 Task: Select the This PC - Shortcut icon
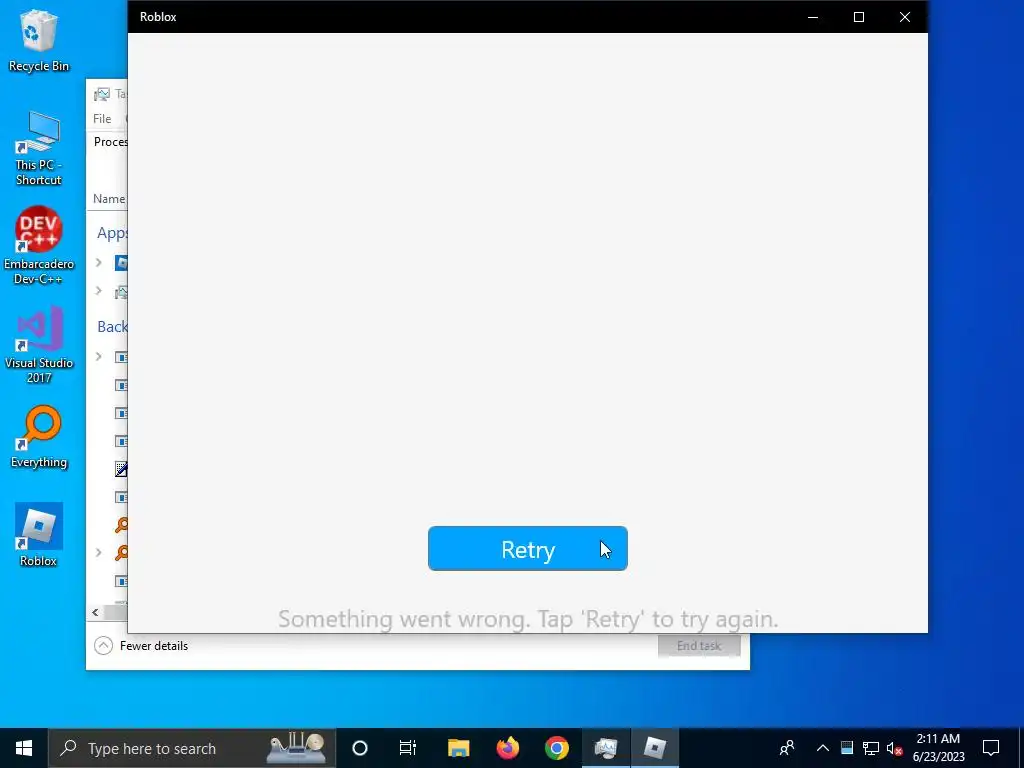tap(39, 149)
